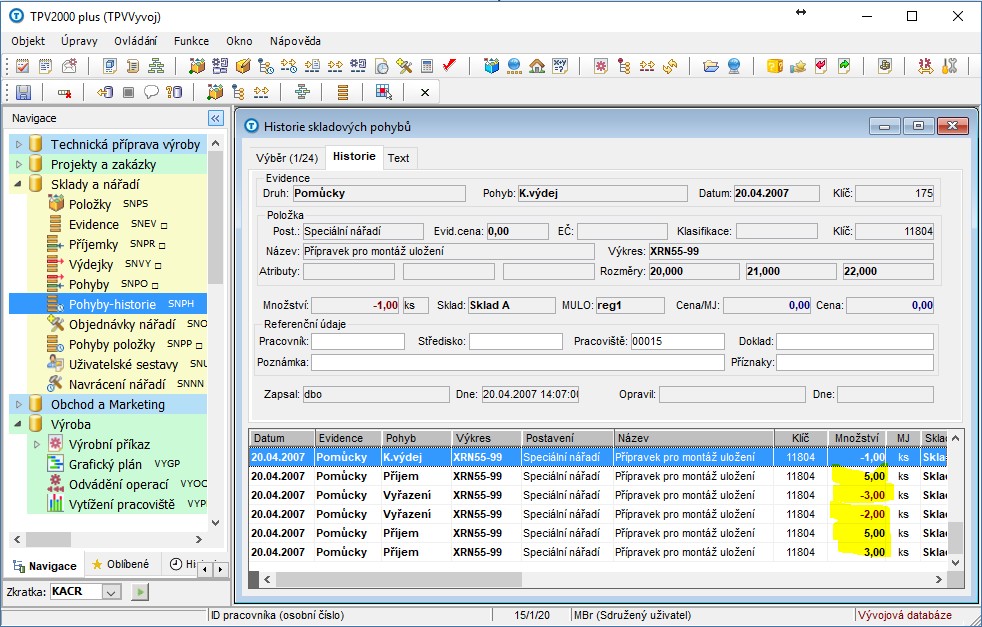The image size is (982, 627).
Task: Click the red checkmark toolbar icon
Action: click(449, 66)
